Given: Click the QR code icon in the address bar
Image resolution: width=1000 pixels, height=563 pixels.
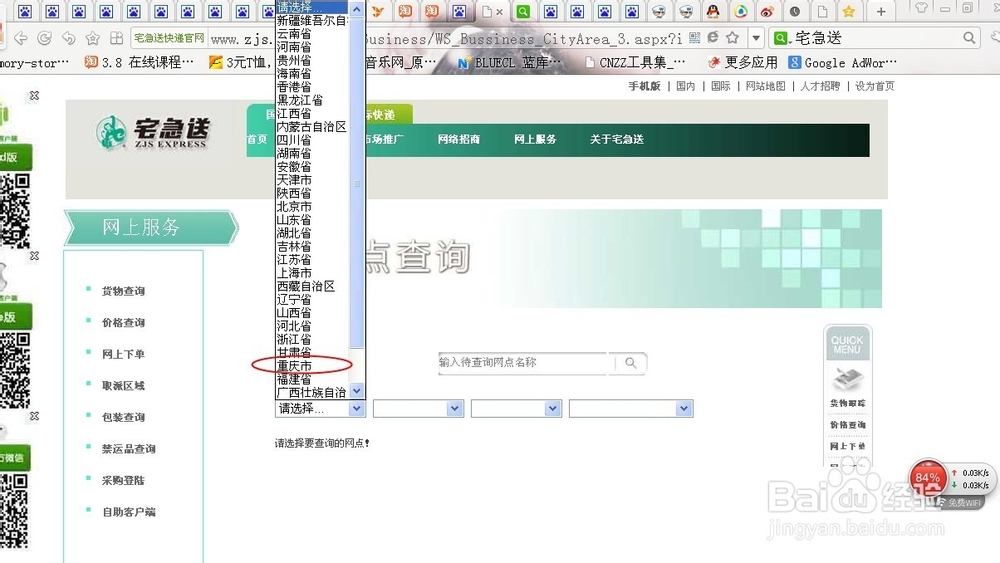Looking at the screenshot, I should [x=695, y=38].
